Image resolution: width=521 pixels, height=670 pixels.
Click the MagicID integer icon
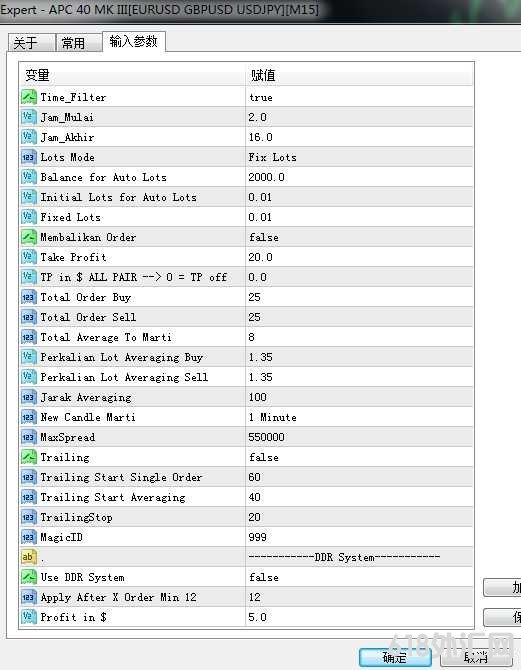point(29,537)
